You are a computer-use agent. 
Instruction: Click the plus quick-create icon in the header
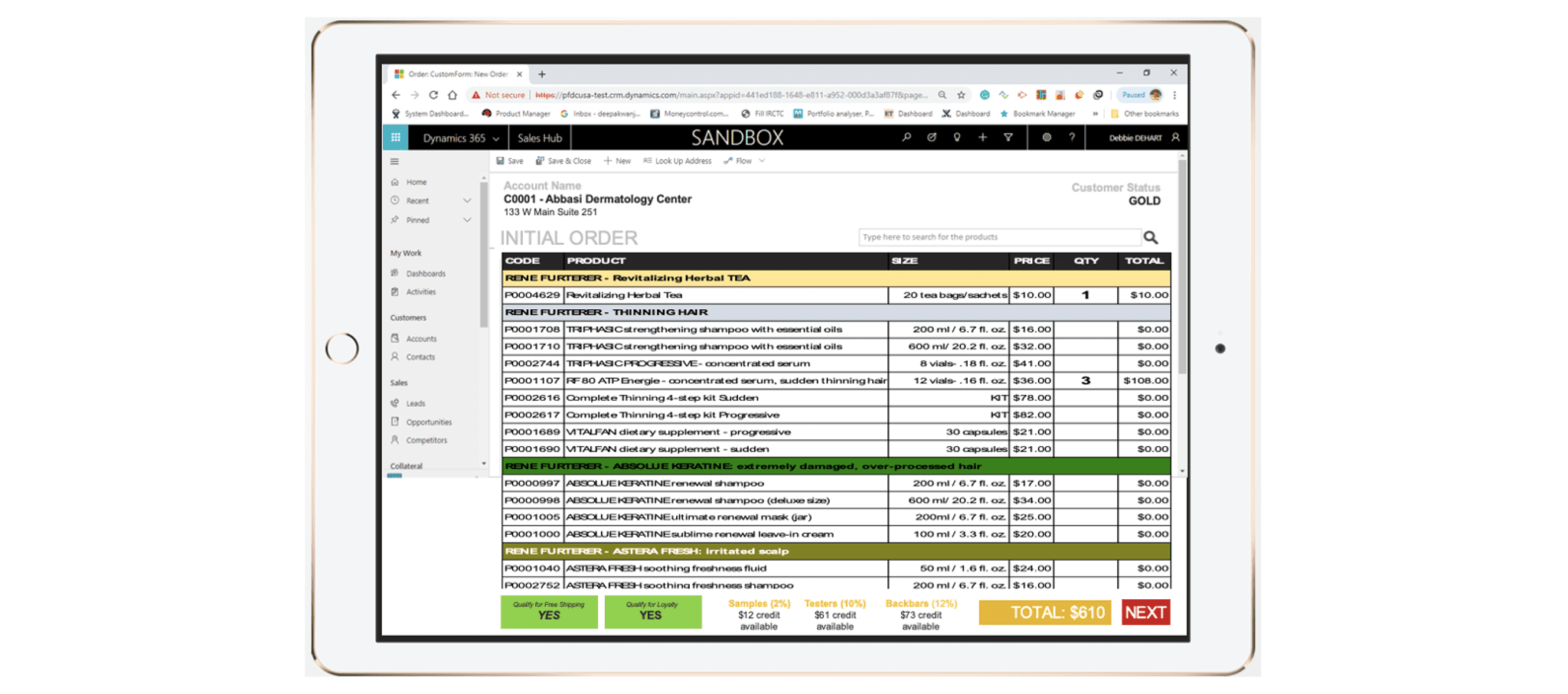[x=982, y=138]
